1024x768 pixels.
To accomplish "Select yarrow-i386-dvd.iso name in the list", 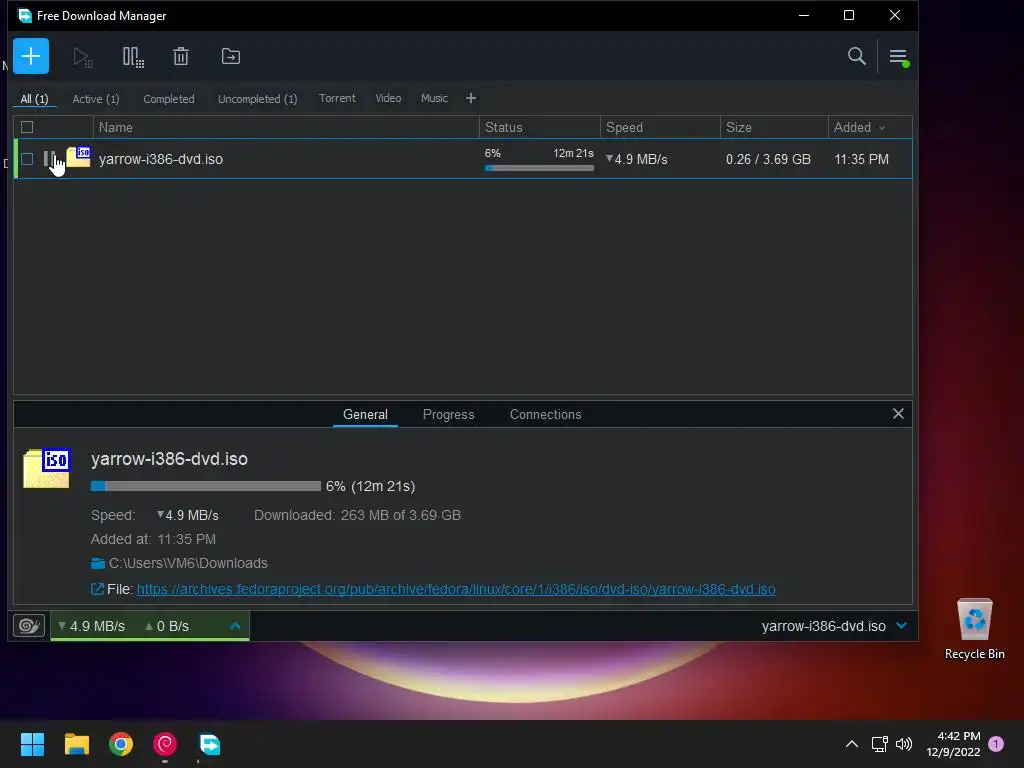I will point(161,159).
